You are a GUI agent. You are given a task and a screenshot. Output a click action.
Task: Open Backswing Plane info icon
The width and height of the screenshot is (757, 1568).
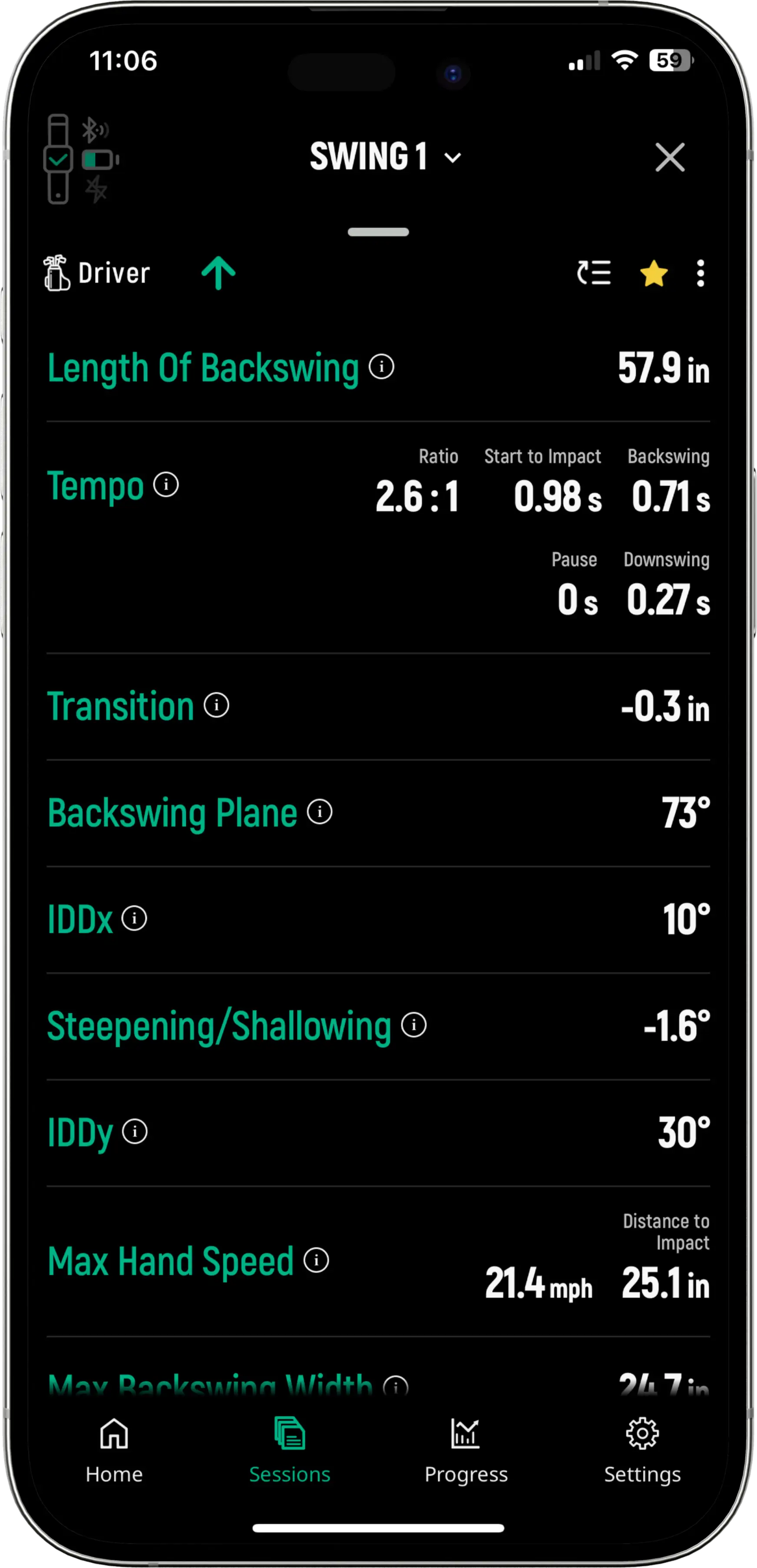coord(320,811)
